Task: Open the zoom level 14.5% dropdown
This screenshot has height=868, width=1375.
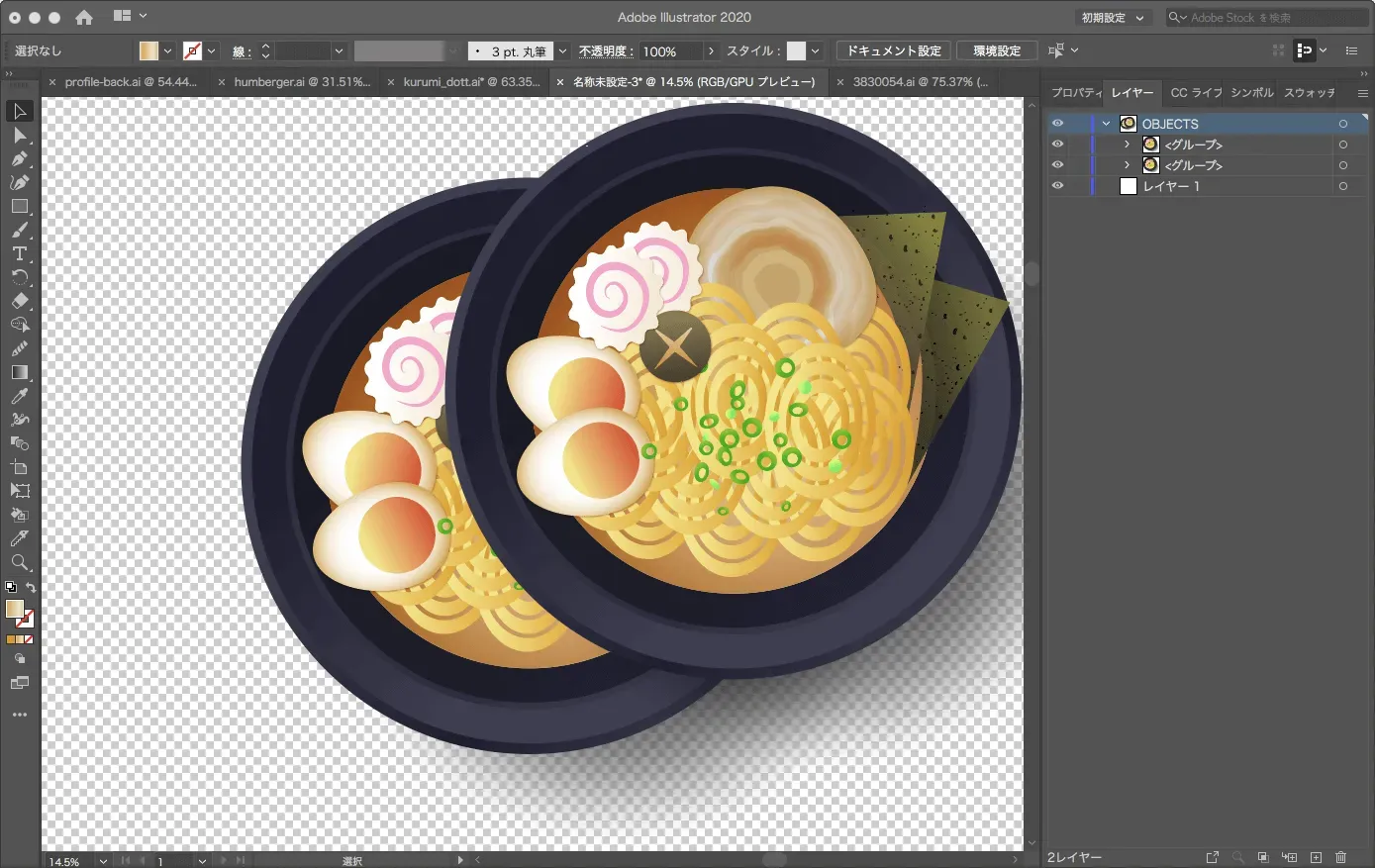Action: point(103,861)
